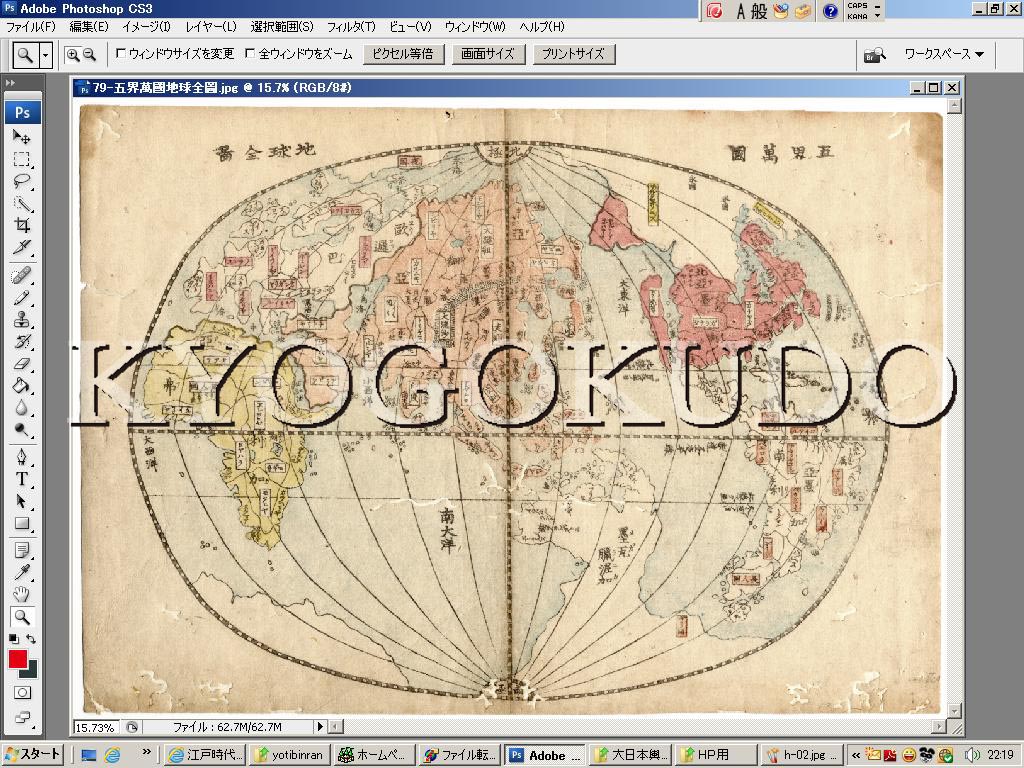Open the background color picker swatch
The width and height of the screenshot is (1024, 768).
[x=31, y=671]
